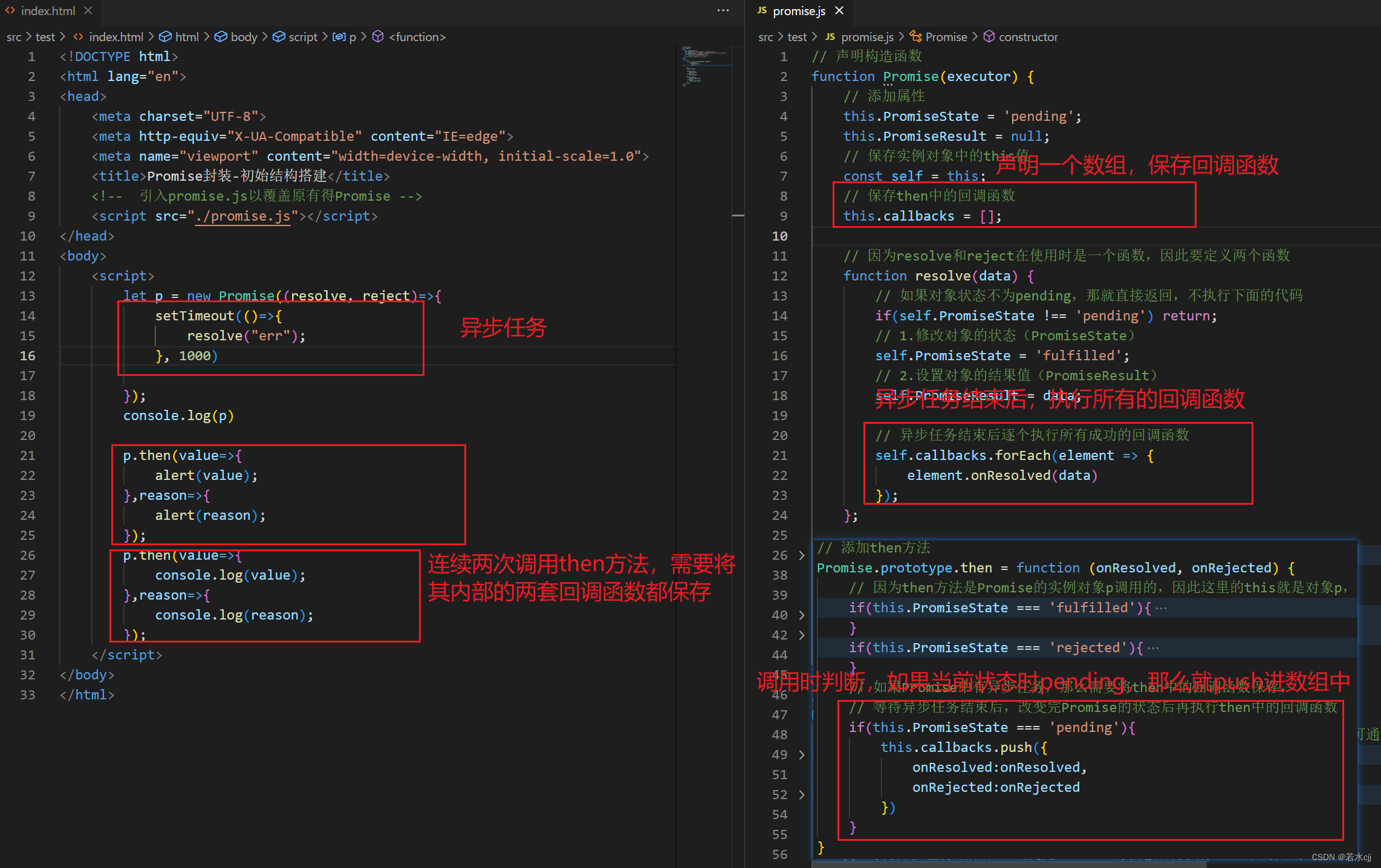Click the horizontal scrollbar under promise.js editor

(x=1009, y=864)
